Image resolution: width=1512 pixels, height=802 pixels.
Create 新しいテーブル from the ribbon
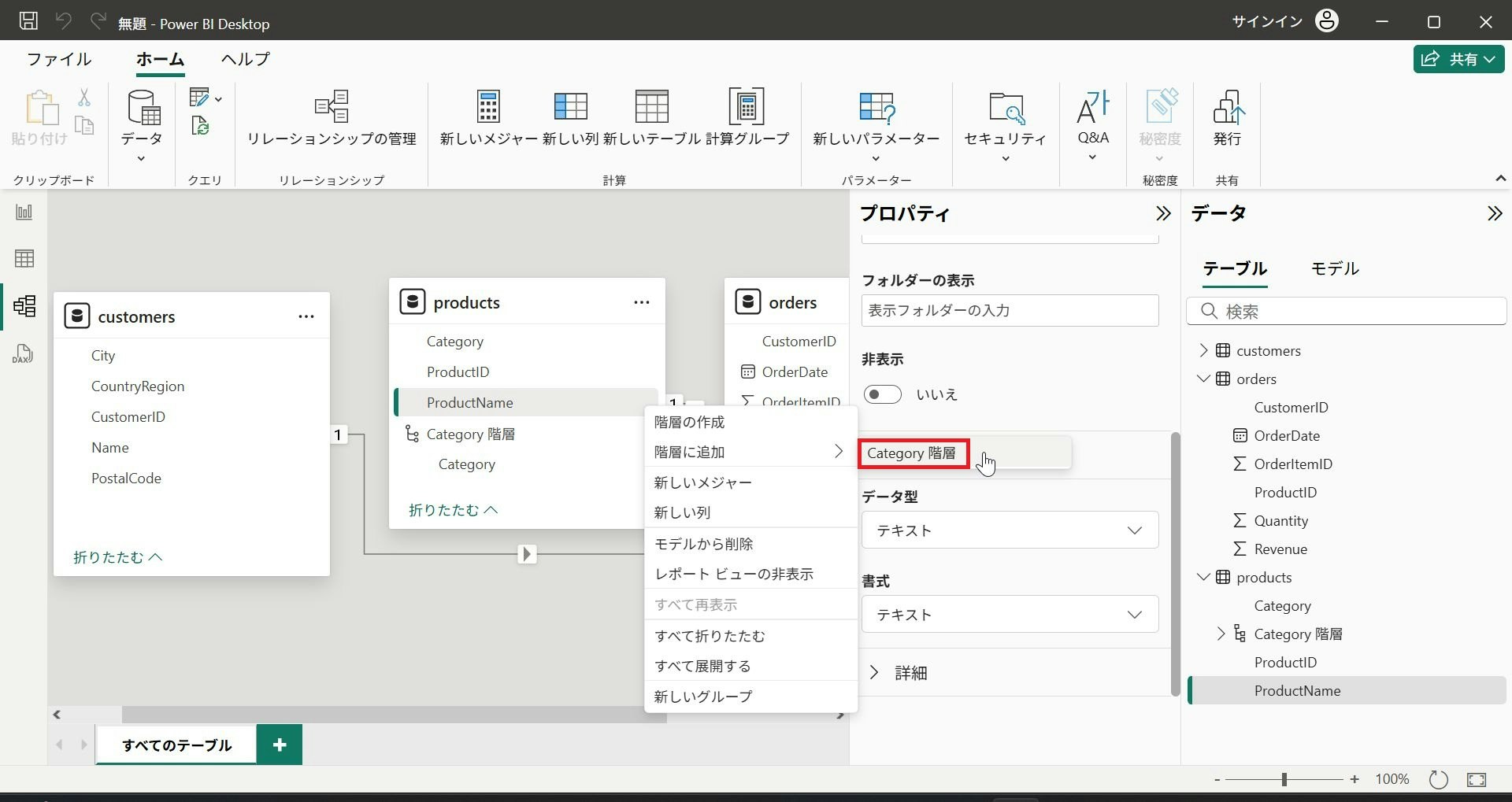click(x=652, y=118)
